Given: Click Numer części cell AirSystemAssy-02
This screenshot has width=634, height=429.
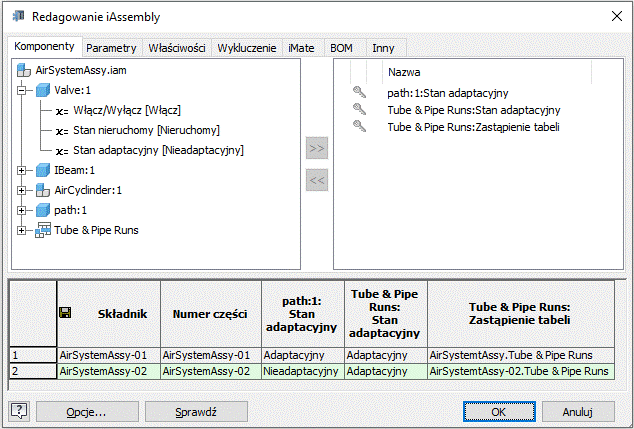Looking at the screenshot, I should pyautogui.click(x=211, y=371).
